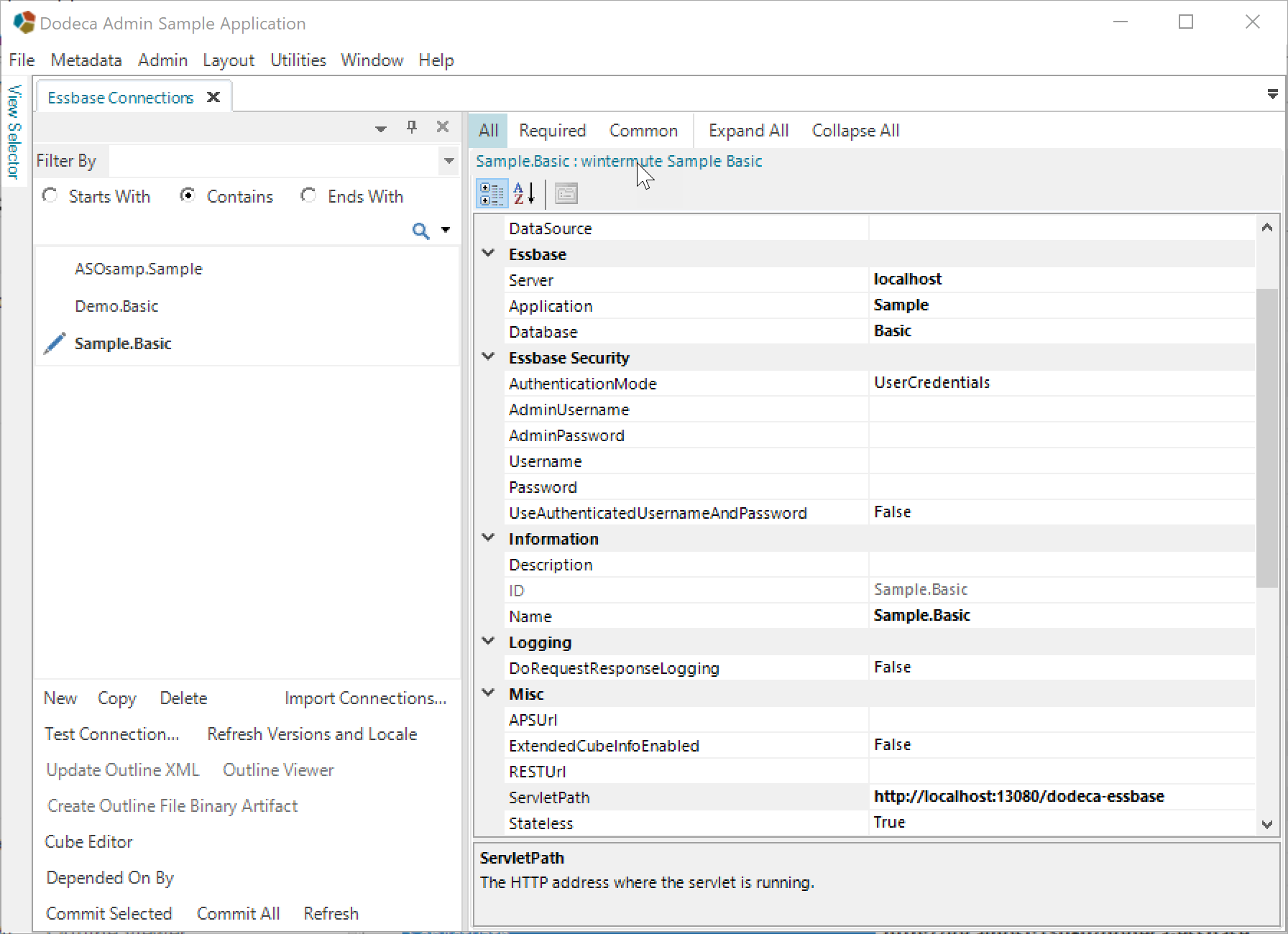This screenshot has width=1288, height=934.
Task: Click Expand All
Action: click(x=748, y=131)
